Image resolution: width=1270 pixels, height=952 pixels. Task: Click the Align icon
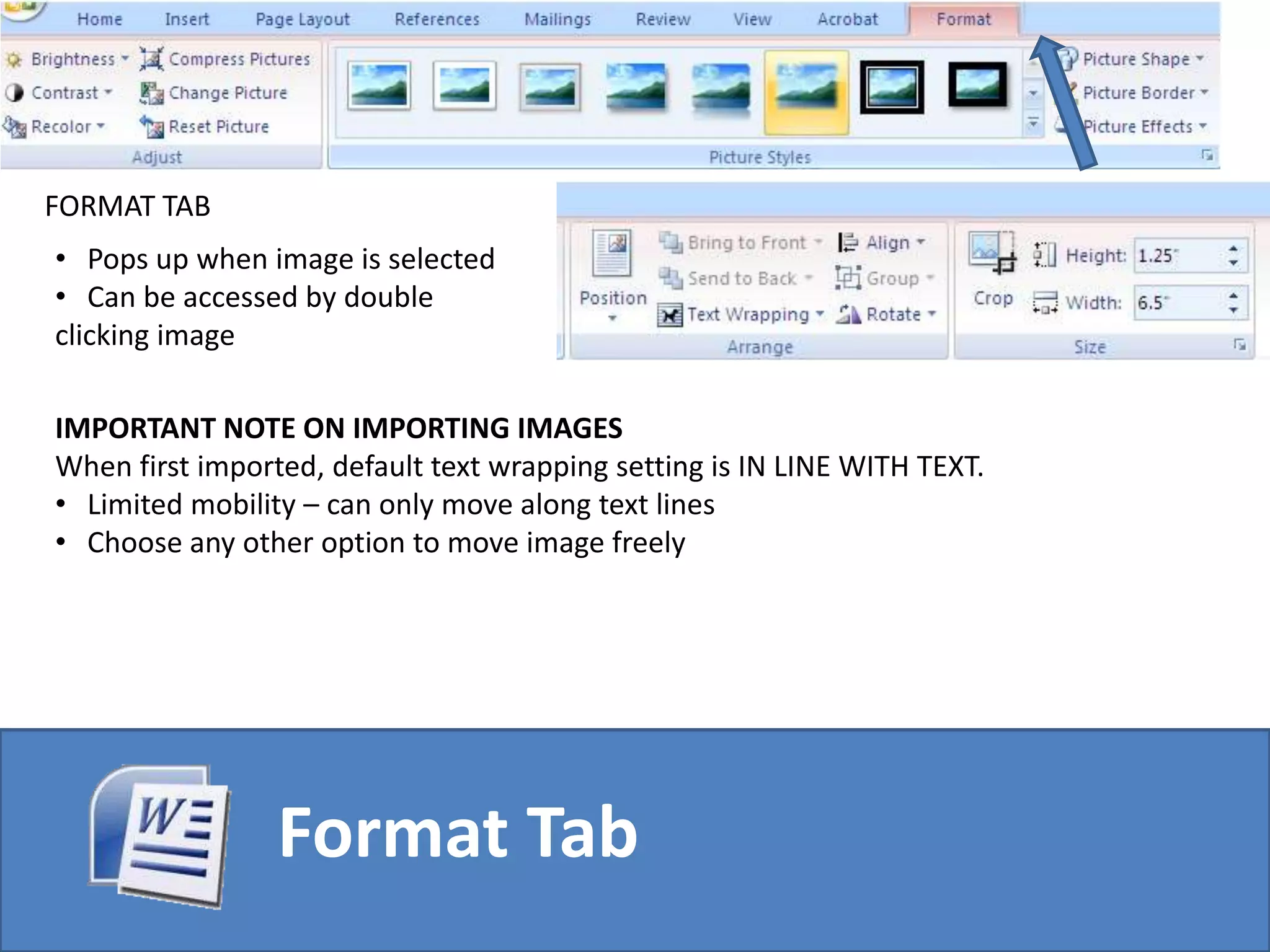[x=848, y=242]
